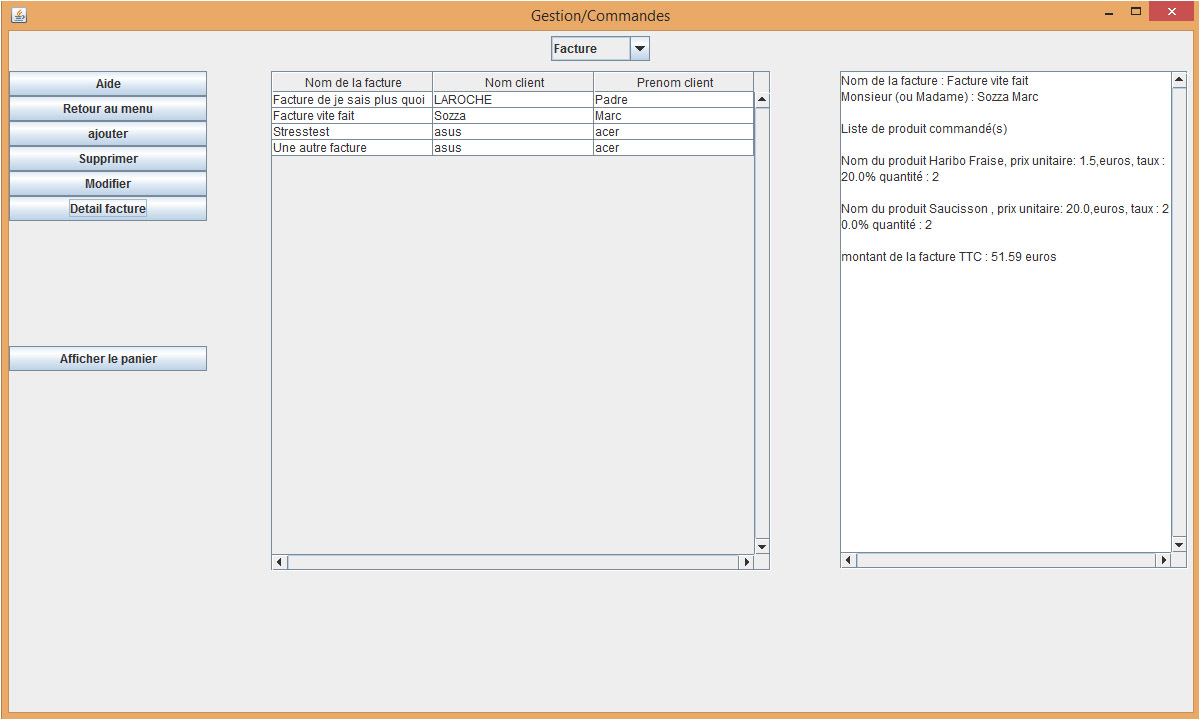This screenshot has height=720, width=1200.
Task: Click Afficher le panier button
Action: click(108, 359)
